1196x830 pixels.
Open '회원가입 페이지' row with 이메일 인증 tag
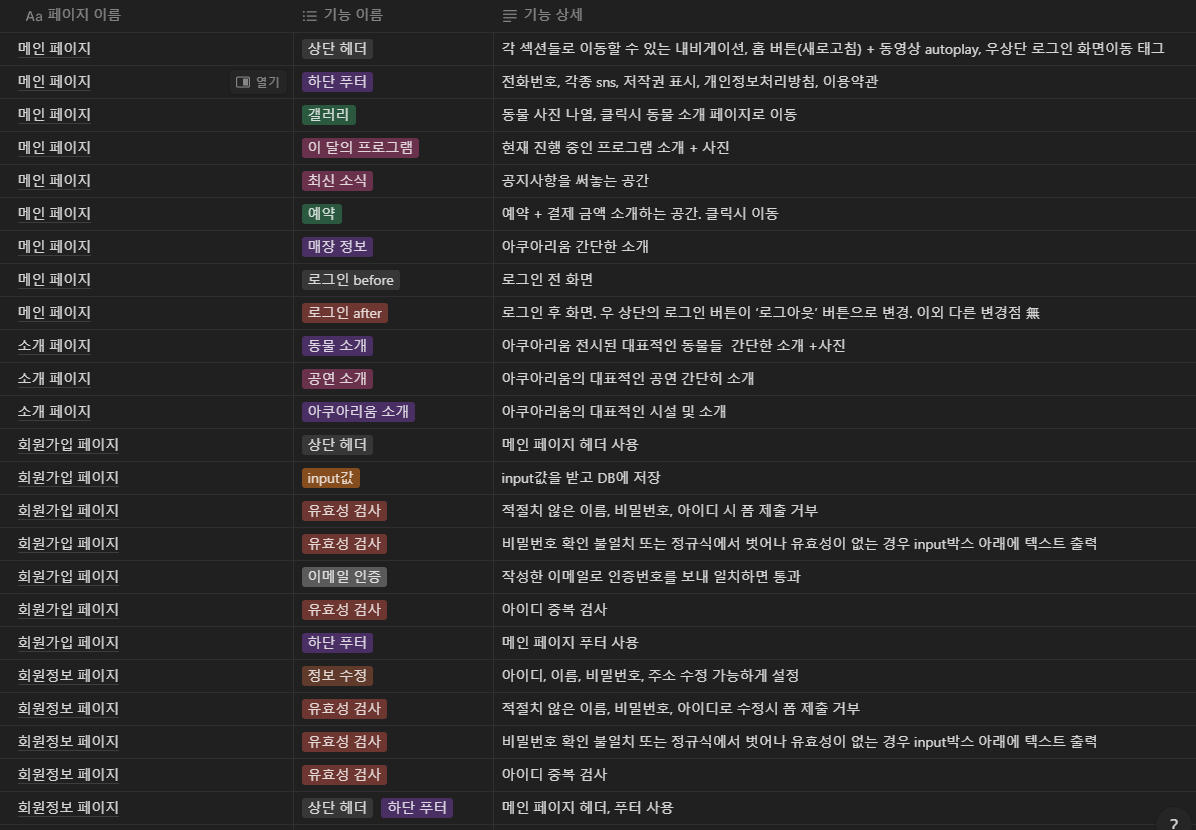click(68, 577)
